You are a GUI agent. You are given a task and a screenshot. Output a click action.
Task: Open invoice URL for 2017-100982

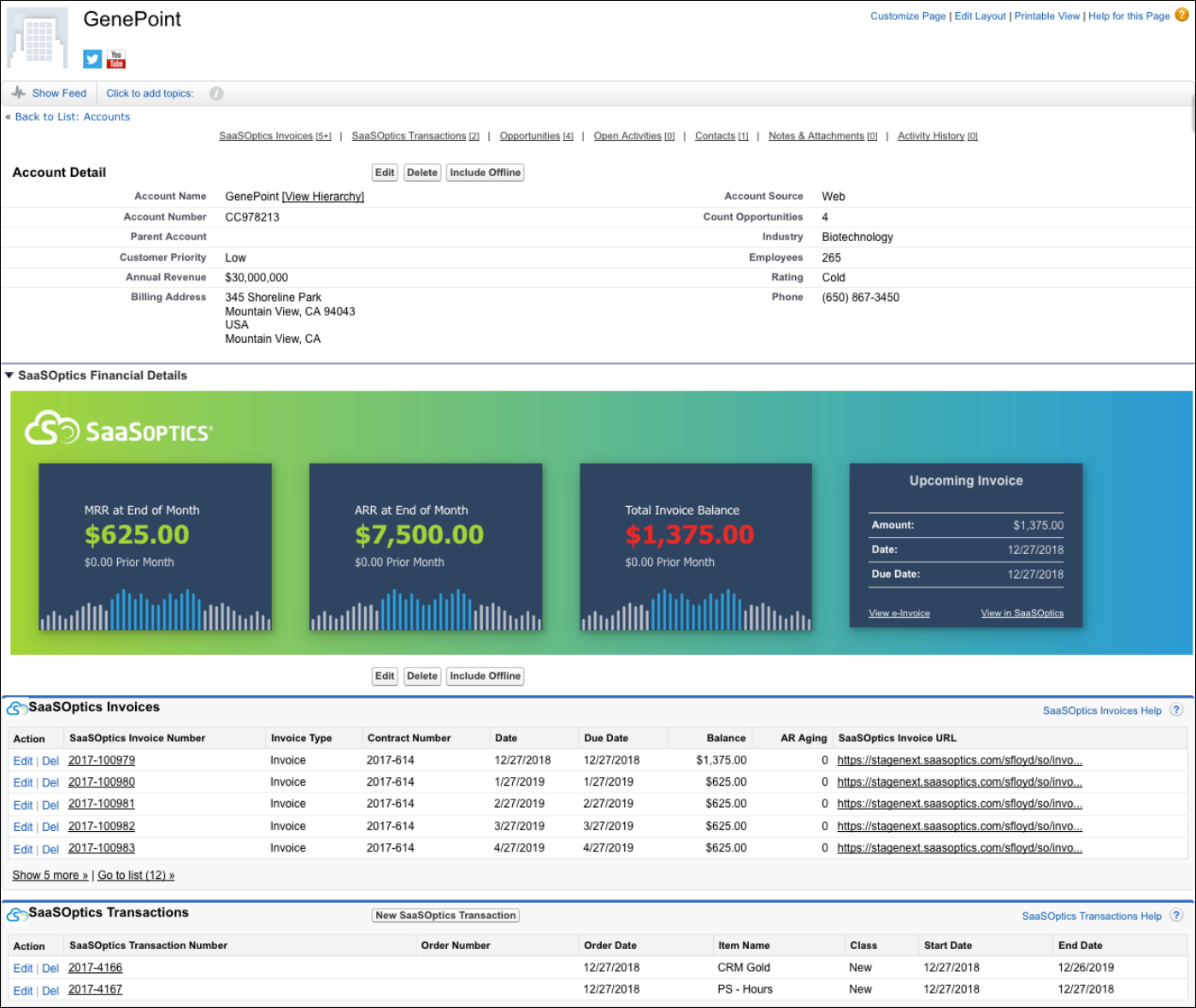point(960,826)
